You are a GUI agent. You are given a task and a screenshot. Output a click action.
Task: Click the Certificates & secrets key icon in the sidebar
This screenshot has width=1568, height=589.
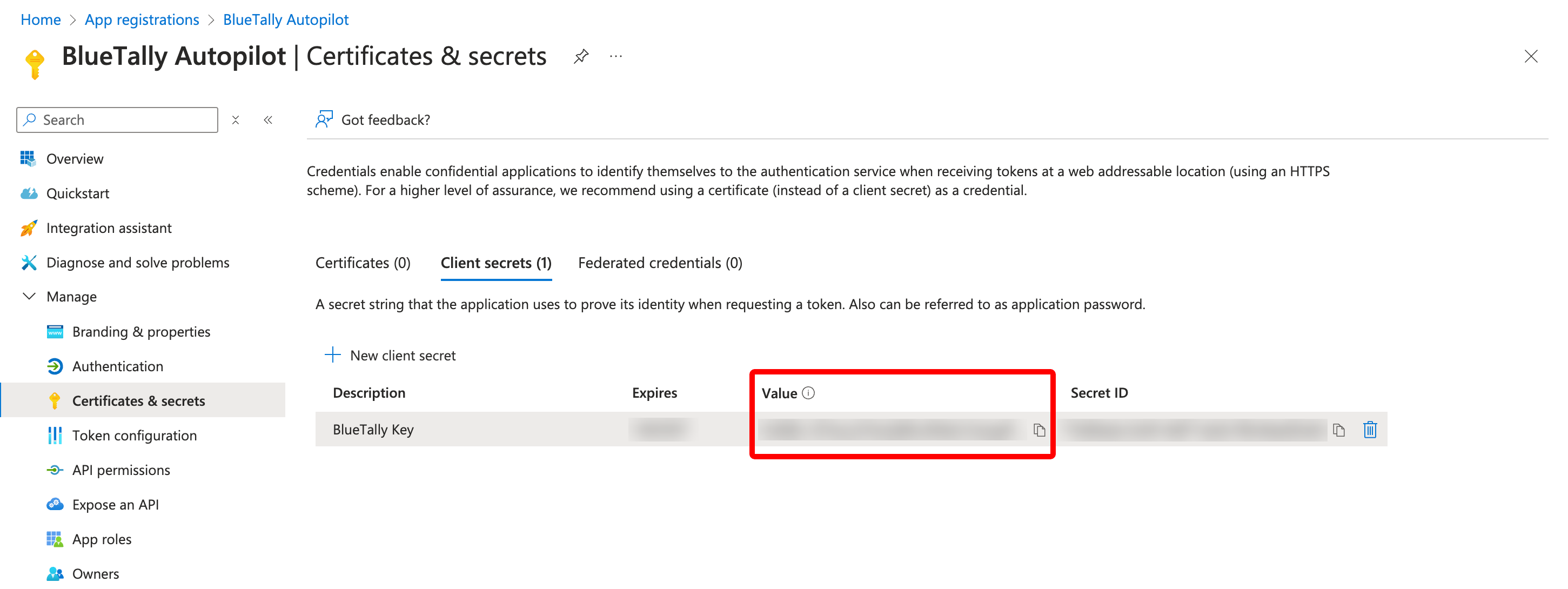pyautogui.click(x=55, y=400)
